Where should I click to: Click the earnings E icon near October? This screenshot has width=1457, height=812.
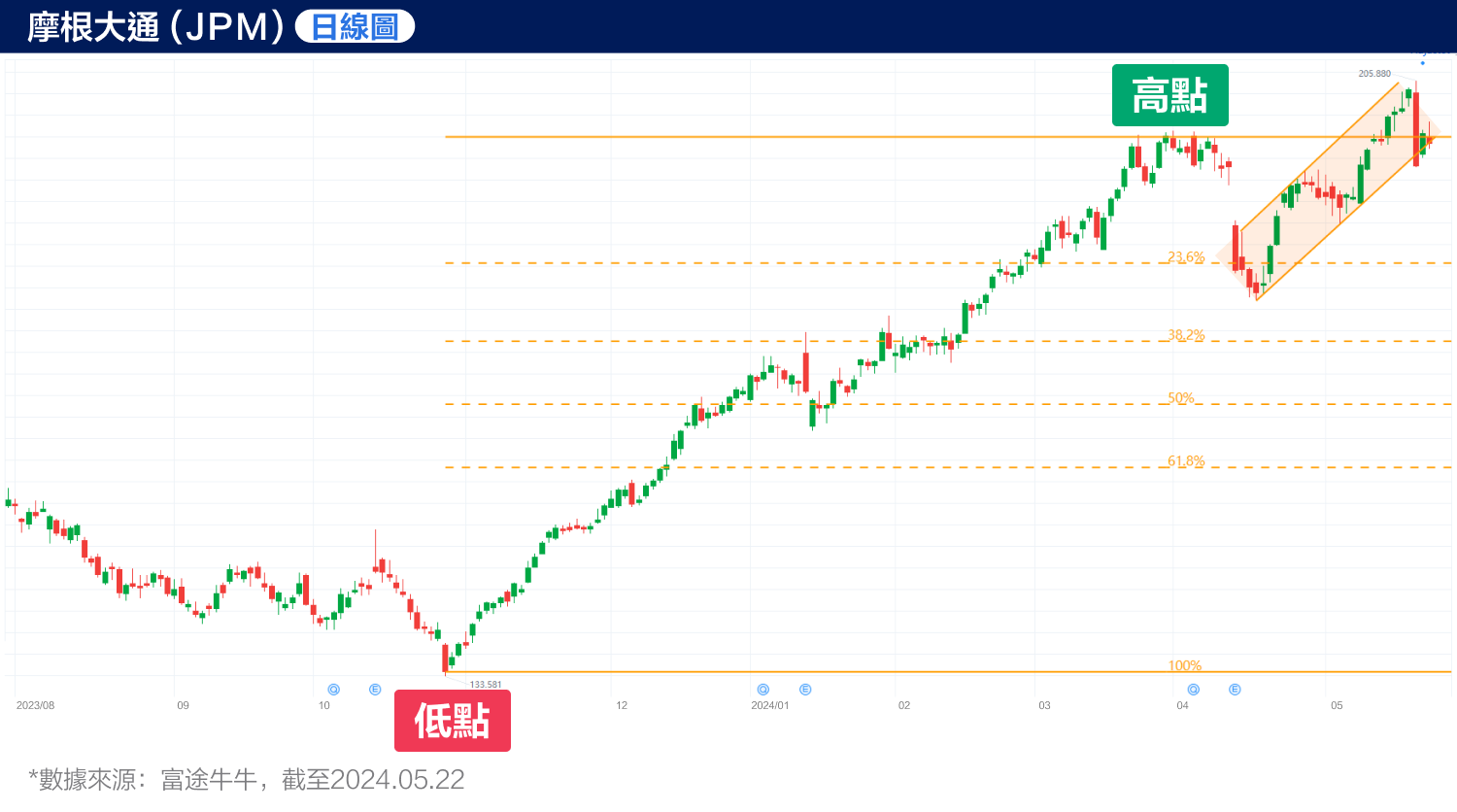coord(375,689)
